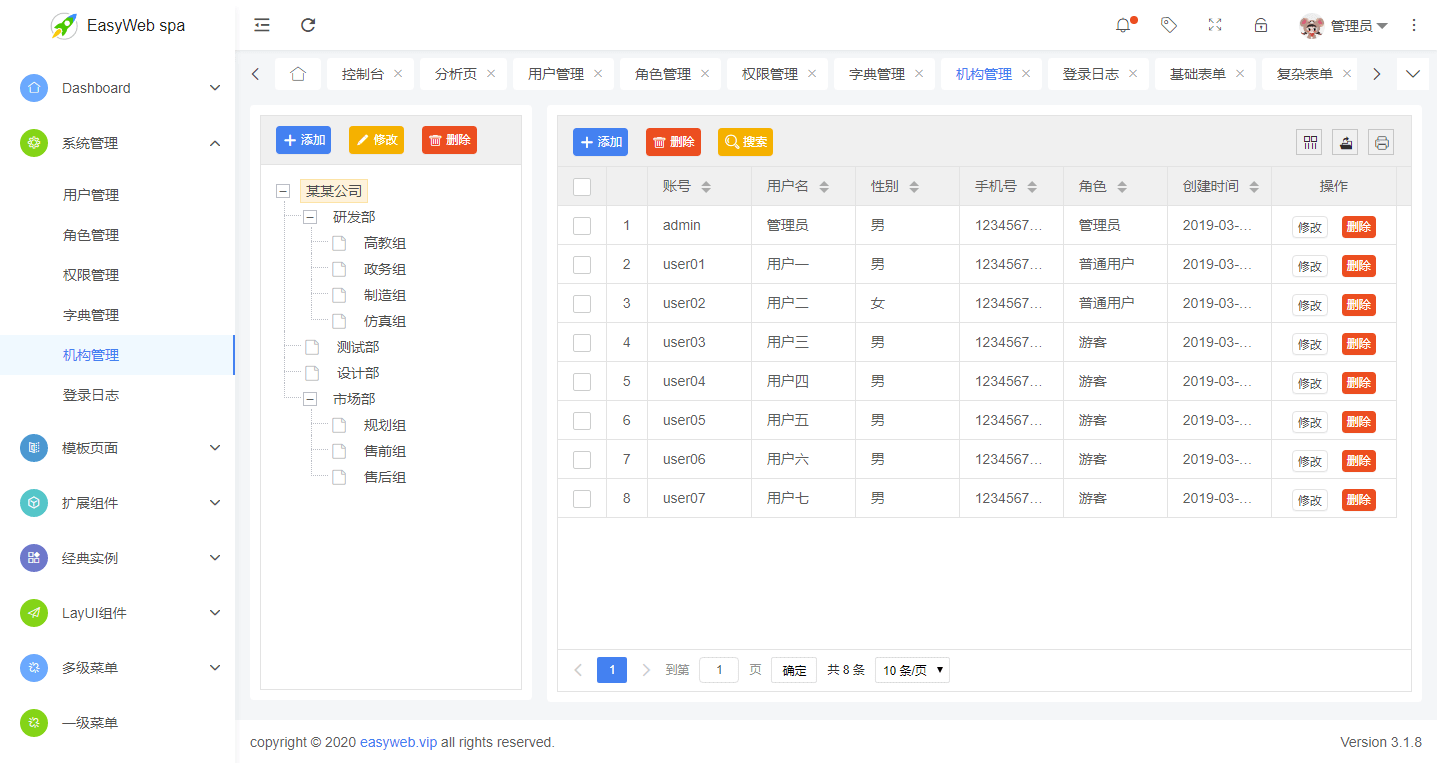Click 删除 in the admin row
Viewport: 1437px width, 763px height.
tap(1359, 227)
